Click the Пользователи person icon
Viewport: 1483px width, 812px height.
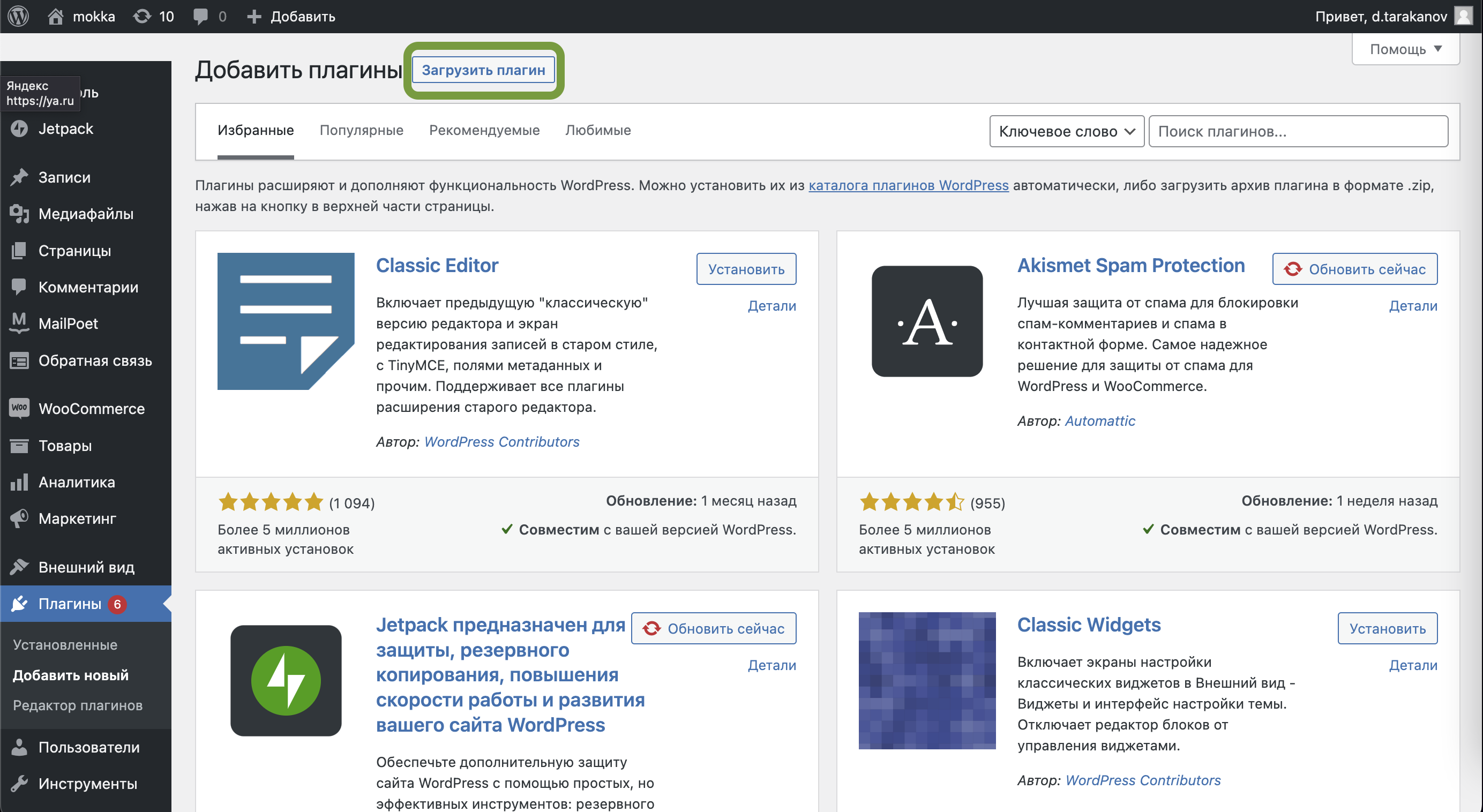pos(19,747)
